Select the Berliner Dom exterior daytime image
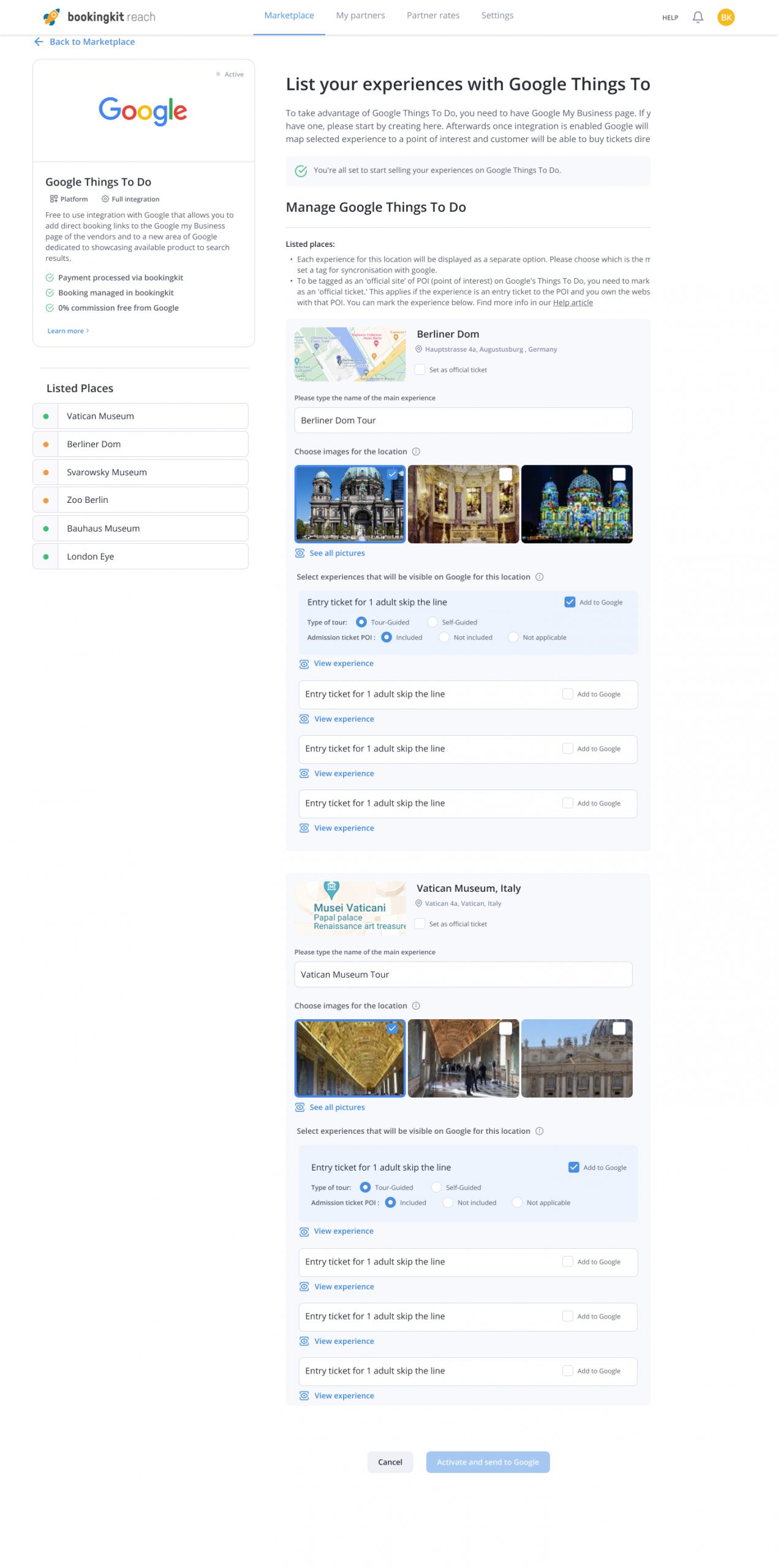 tap(350, 504)
